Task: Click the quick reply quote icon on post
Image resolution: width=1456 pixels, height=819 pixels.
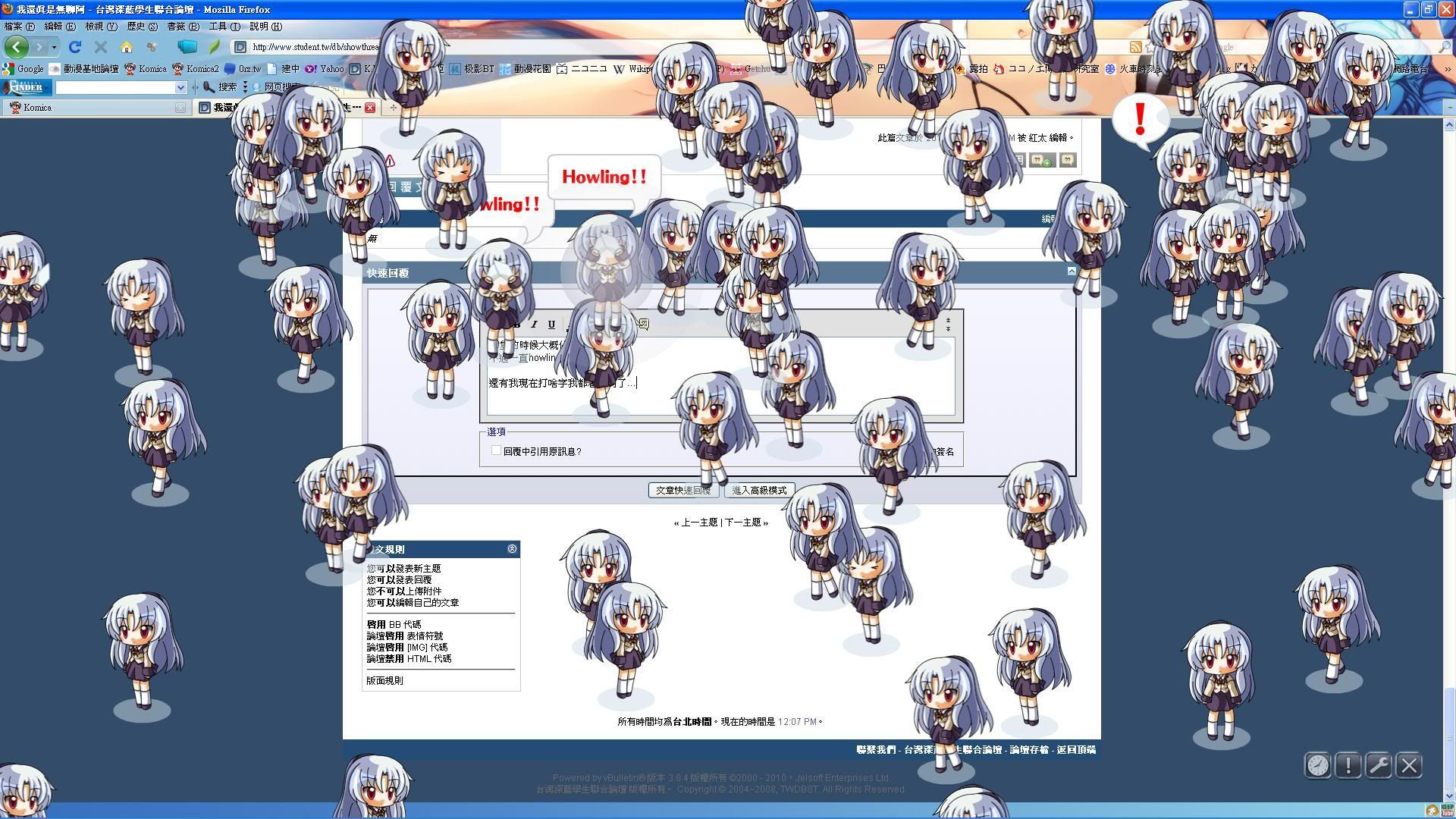Action: tap(1068, 160)
